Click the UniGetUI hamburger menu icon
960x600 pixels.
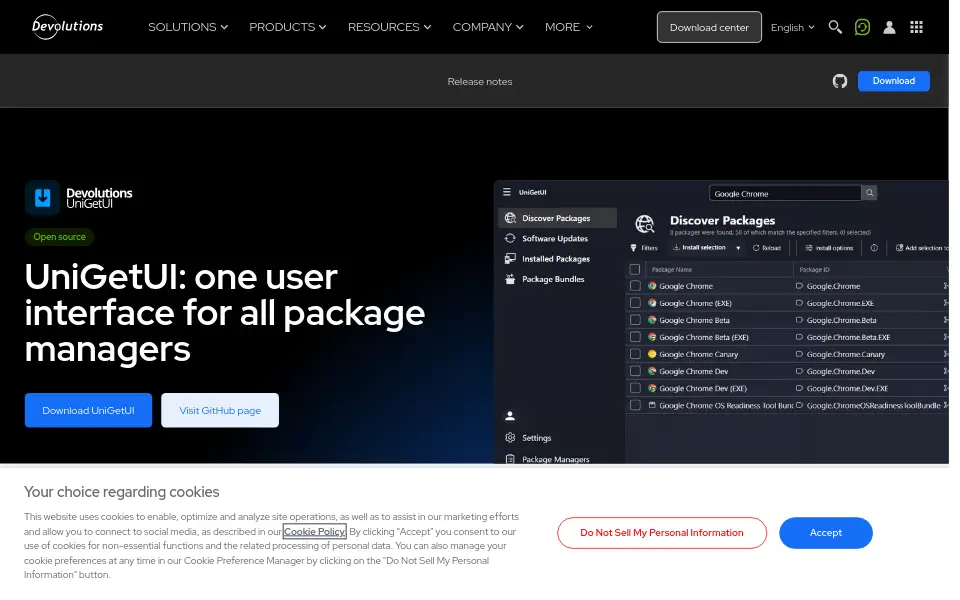(x=506, y=192)
